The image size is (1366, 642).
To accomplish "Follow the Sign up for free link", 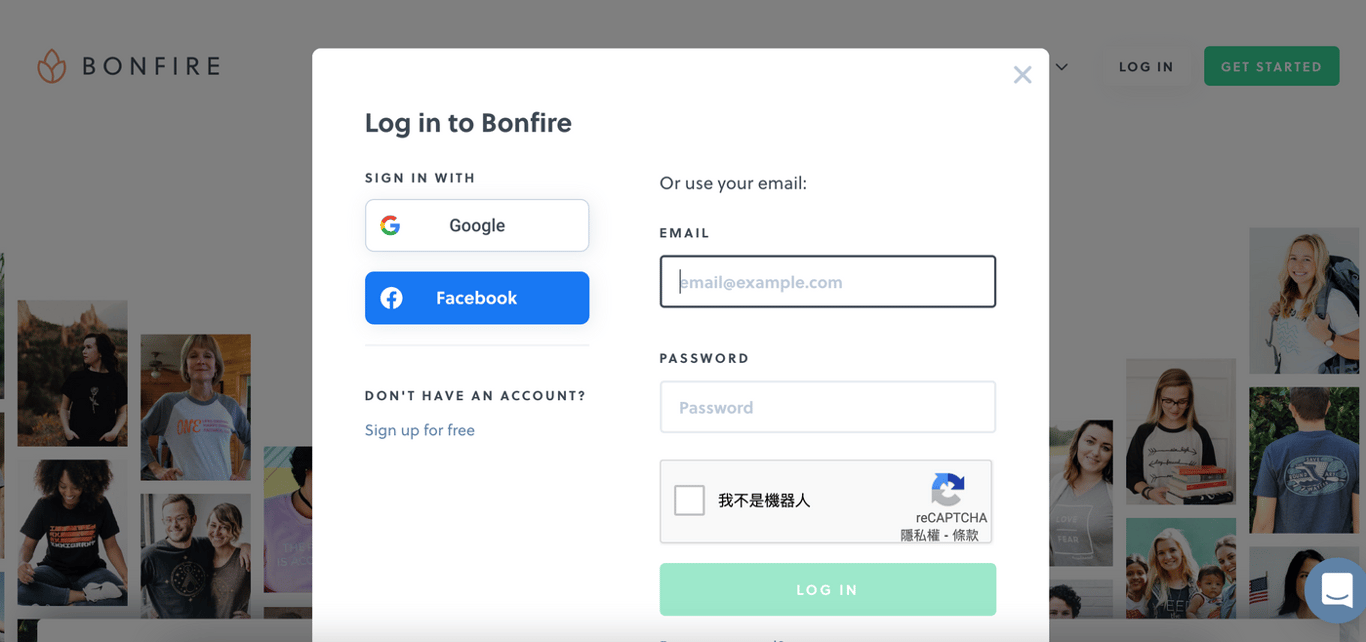I will coord(420,430).
